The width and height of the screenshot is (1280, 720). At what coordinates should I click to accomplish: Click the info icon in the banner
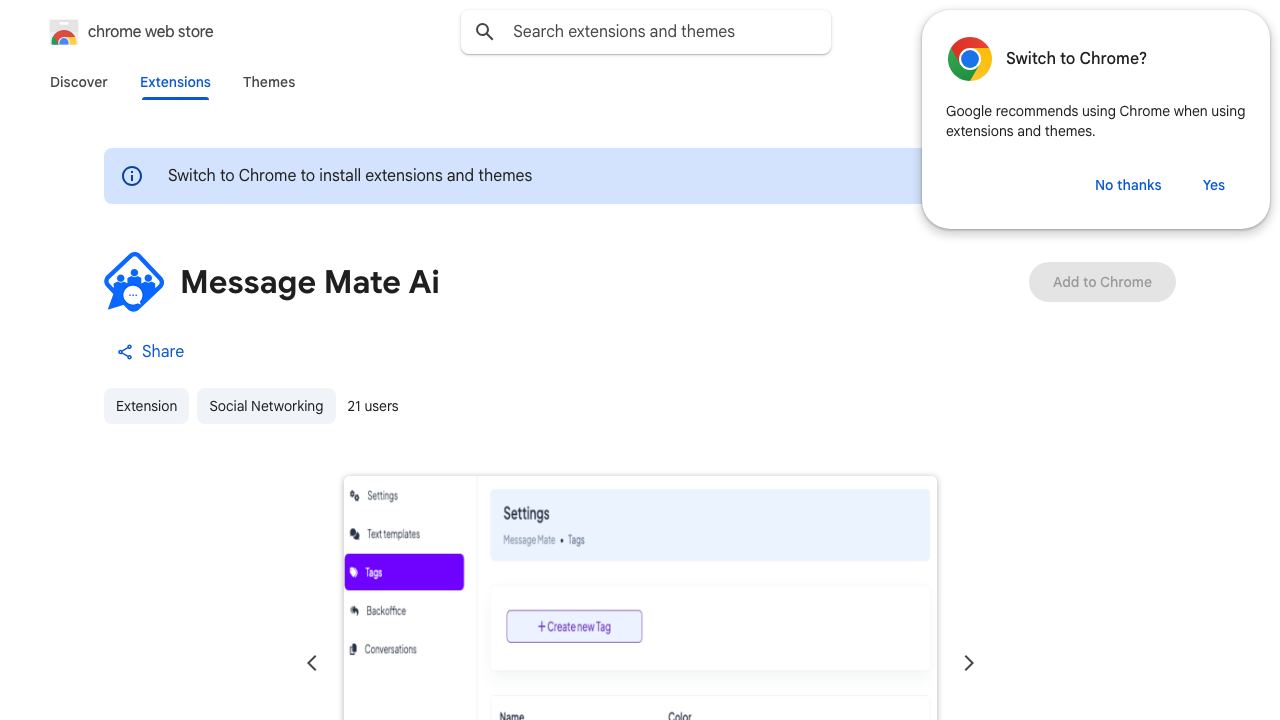[132, 176]
